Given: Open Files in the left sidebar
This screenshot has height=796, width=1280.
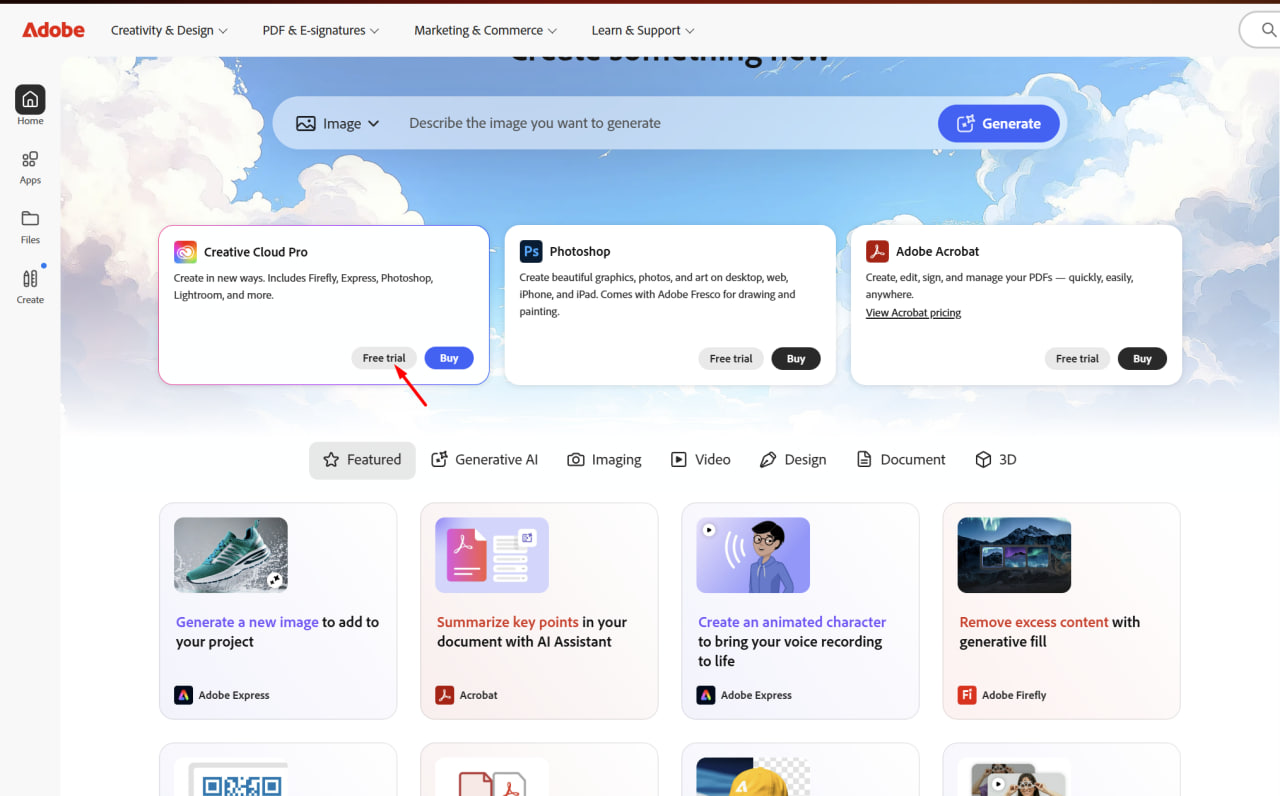Looking at the screenshot, I should (30, 226).
